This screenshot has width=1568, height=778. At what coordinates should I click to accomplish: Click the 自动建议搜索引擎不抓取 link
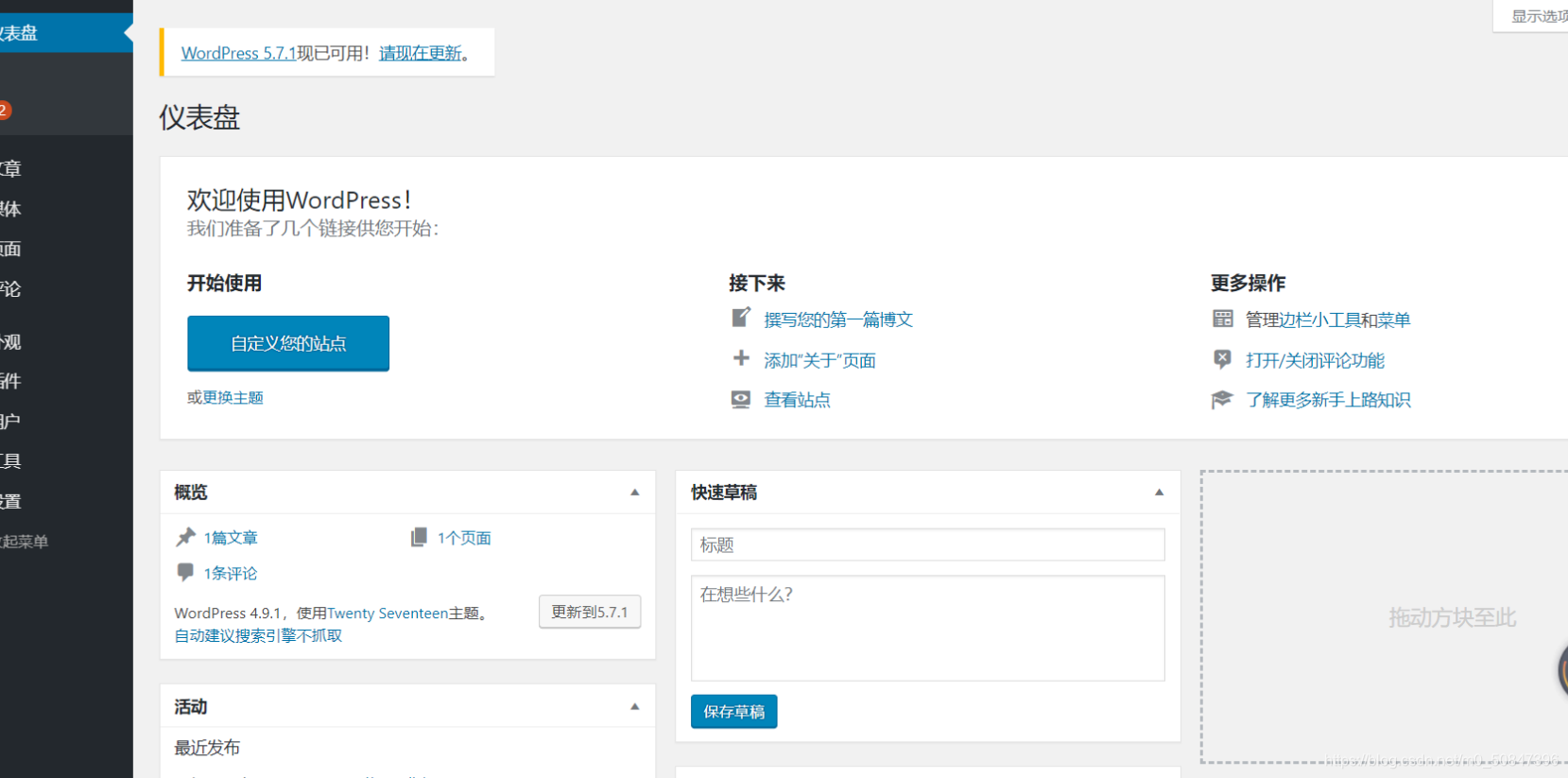(x=258, y=635)
